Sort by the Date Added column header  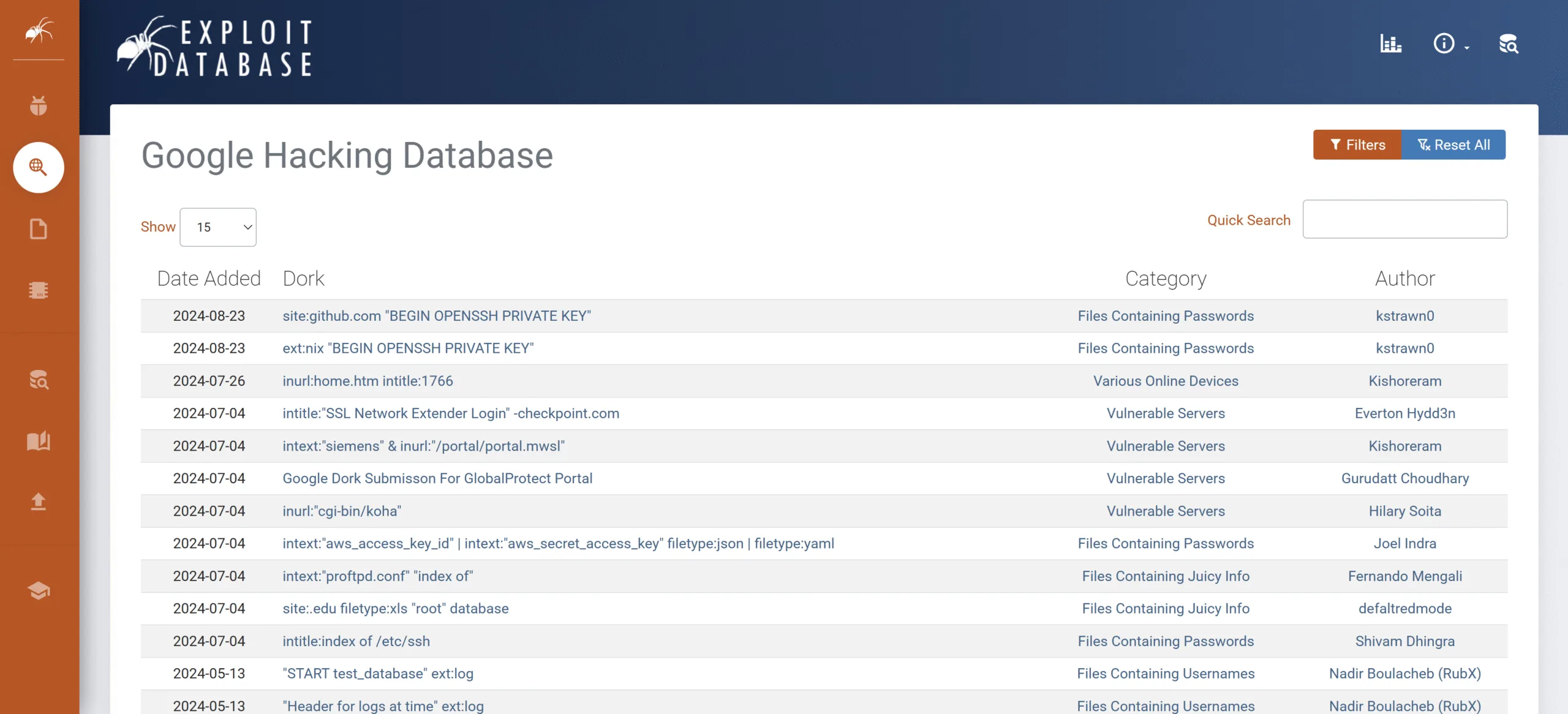click(x=209, y=279)
